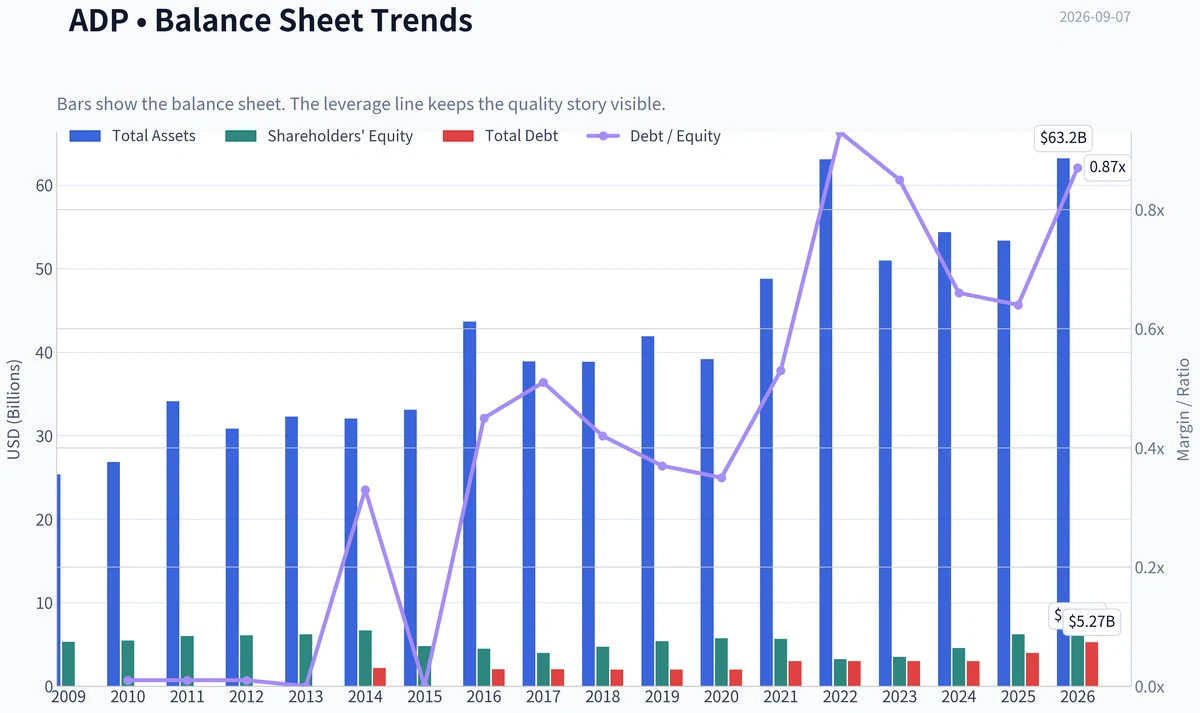The height and width of the screenshot is (713, 1200).
Task: Click the ADP Balance Sheet Trends title
Action: pyautogui.click(x=270, y=19)
